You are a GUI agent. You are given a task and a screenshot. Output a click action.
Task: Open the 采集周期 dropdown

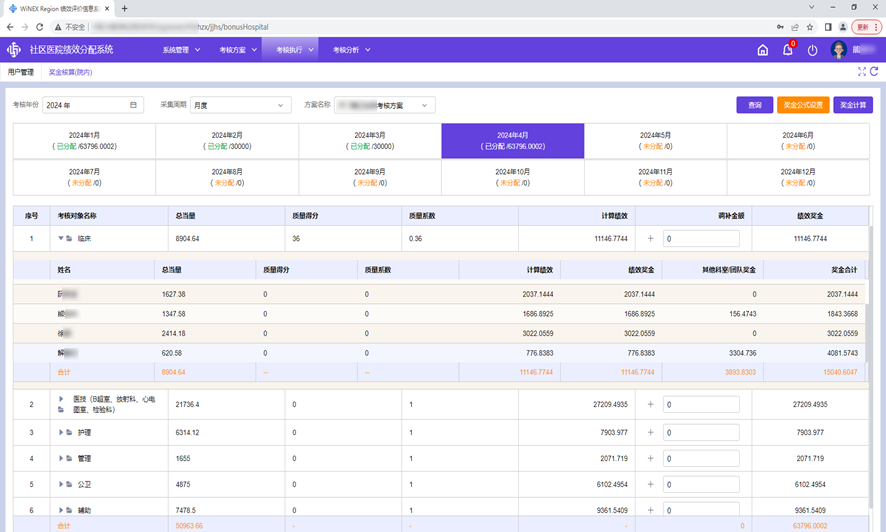(240, 105)
